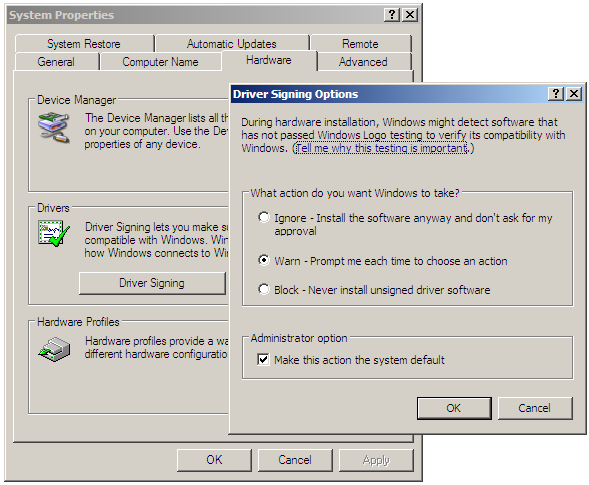Toggle Make this action the system default
589x485 pixels.
[263, 360]
